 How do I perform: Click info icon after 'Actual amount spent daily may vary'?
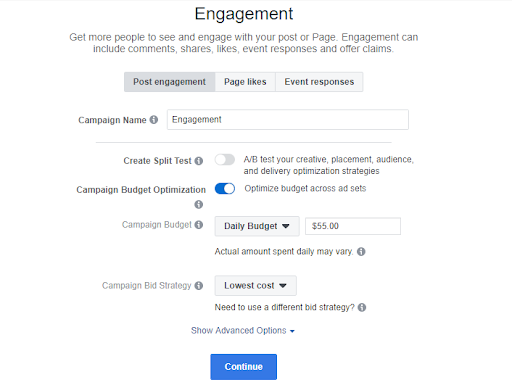coord(361,252)
